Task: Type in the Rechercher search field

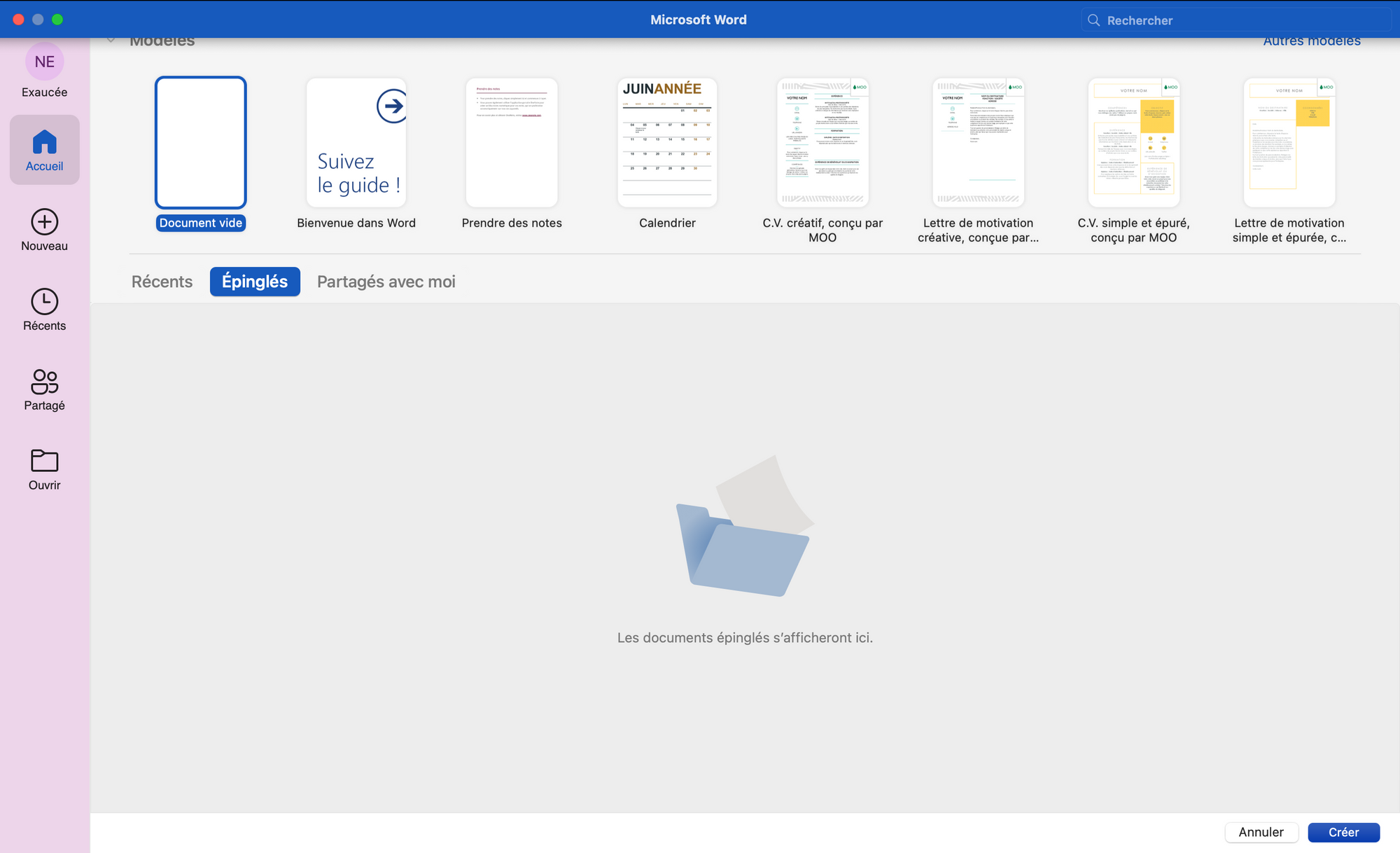Action: click(1232, 20)
